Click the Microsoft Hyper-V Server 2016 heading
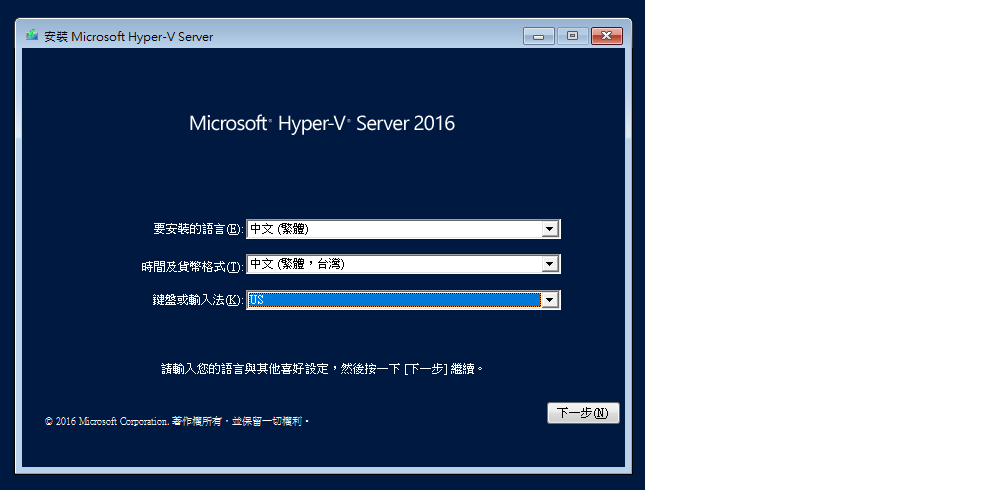This screenshot has width=999, height=490. (322, 123)
